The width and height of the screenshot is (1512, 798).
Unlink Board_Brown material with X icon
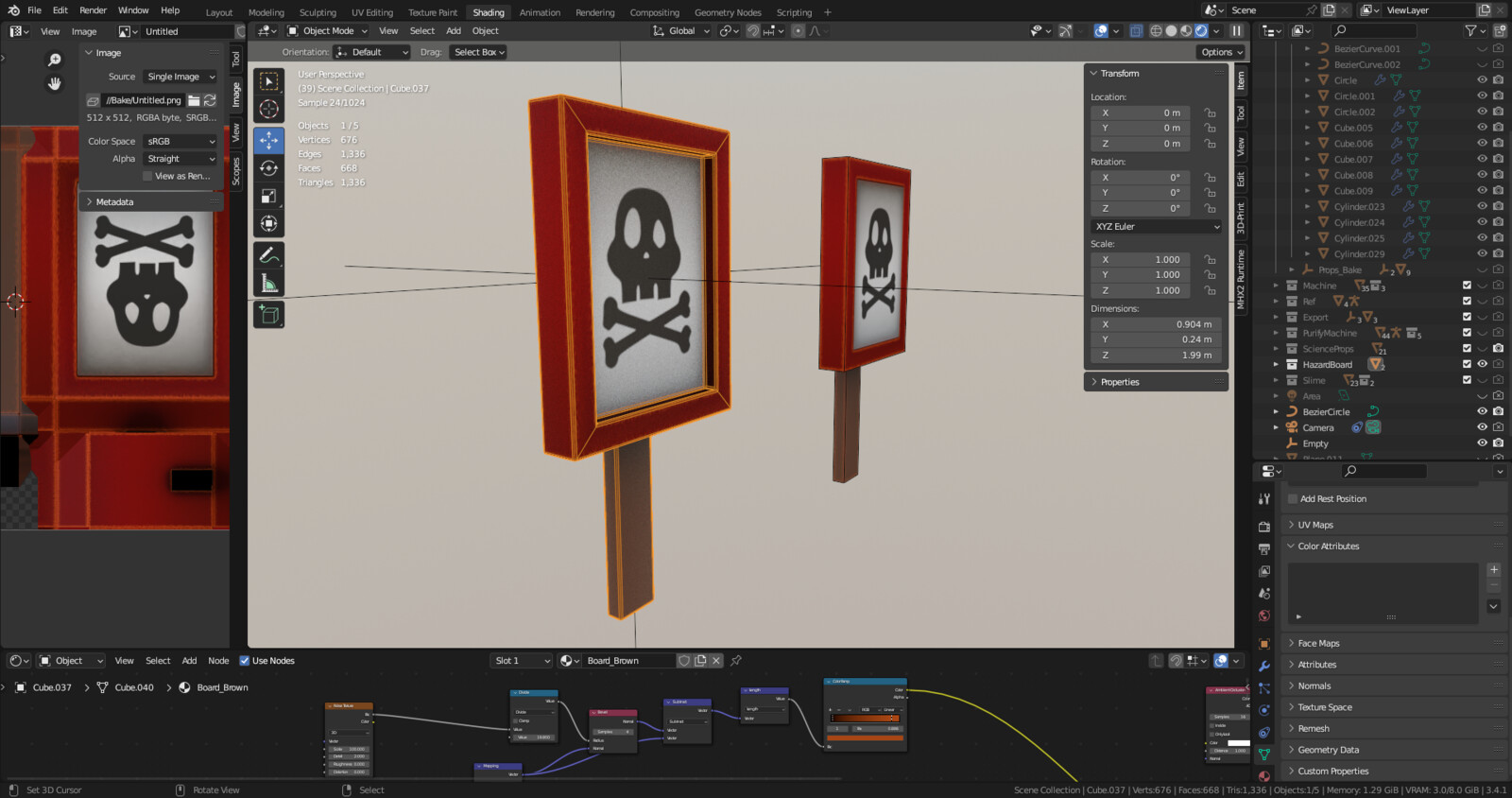click(x=716, y=661)
